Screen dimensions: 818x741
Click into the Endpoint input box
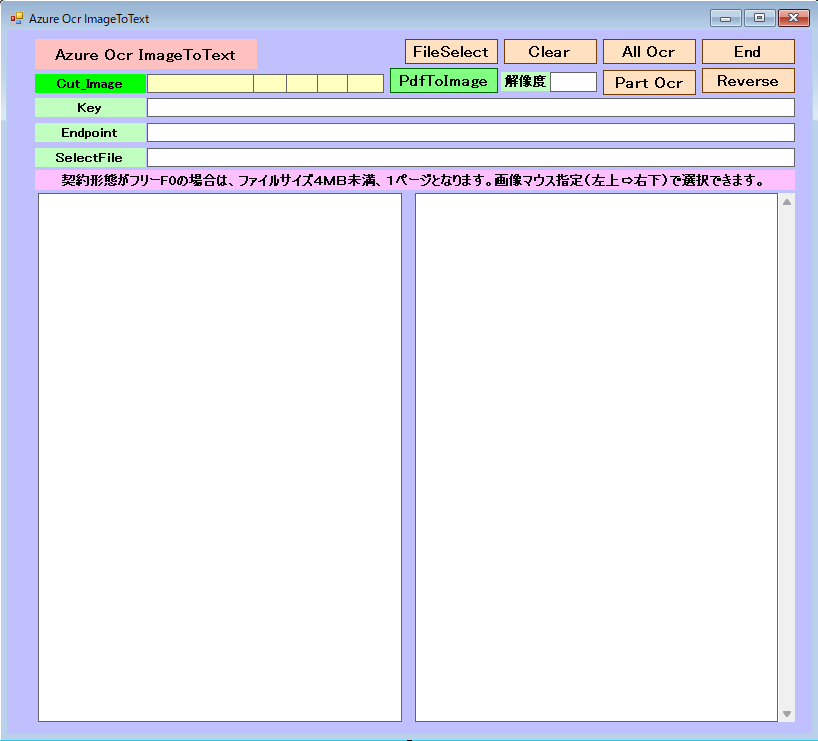[470, 132]
